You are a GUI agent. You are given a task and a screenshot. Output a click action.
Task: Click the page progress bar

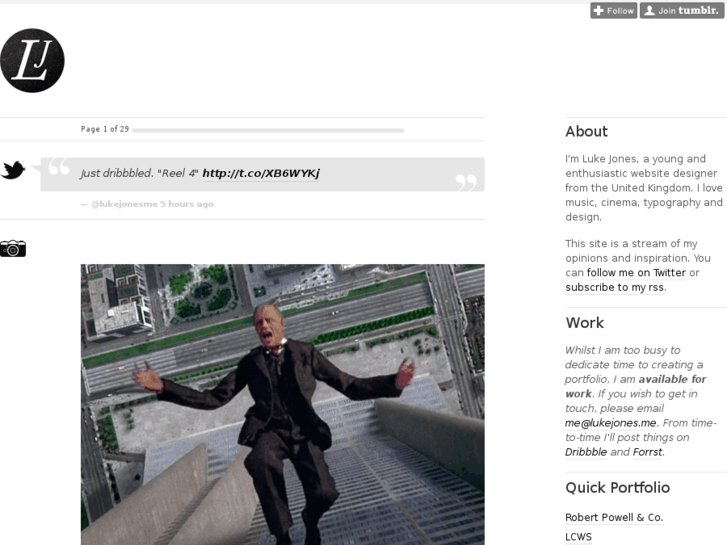pyautogui.click(x=268, y=130)
